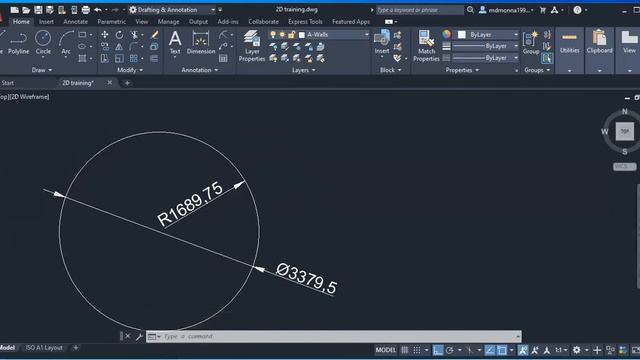Click the Move tool in Modify panel
Screen dimensions: 640x360
[x=105, y=35]
